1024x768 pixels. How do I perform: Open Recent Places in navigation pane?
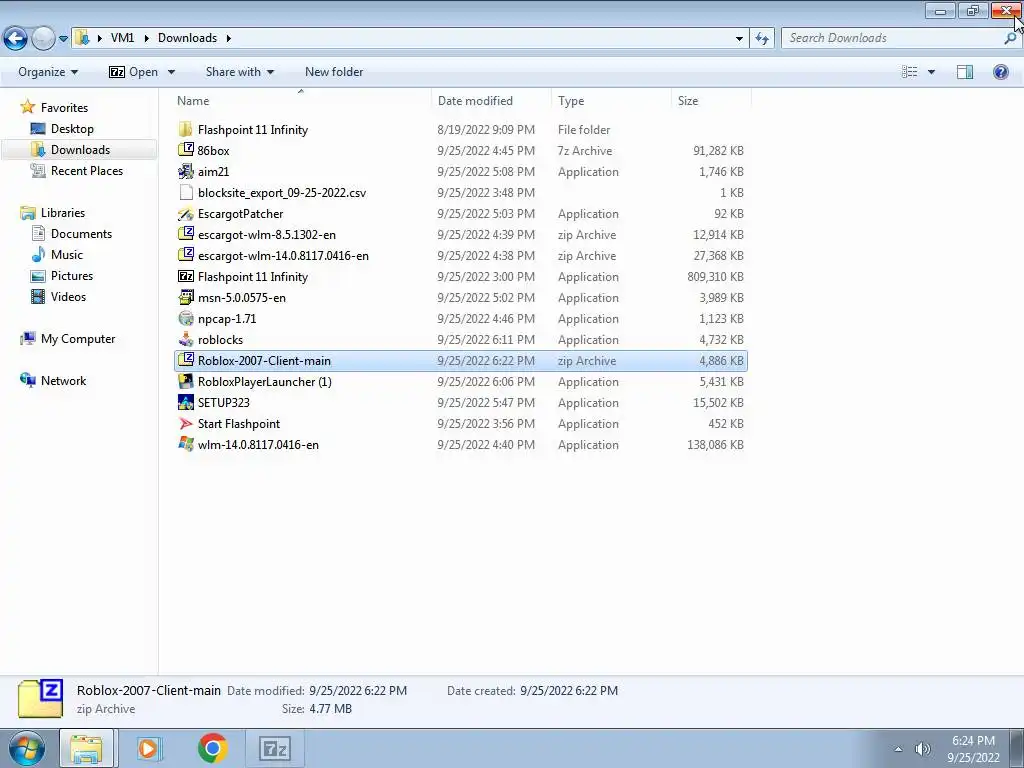pos(86,170)
